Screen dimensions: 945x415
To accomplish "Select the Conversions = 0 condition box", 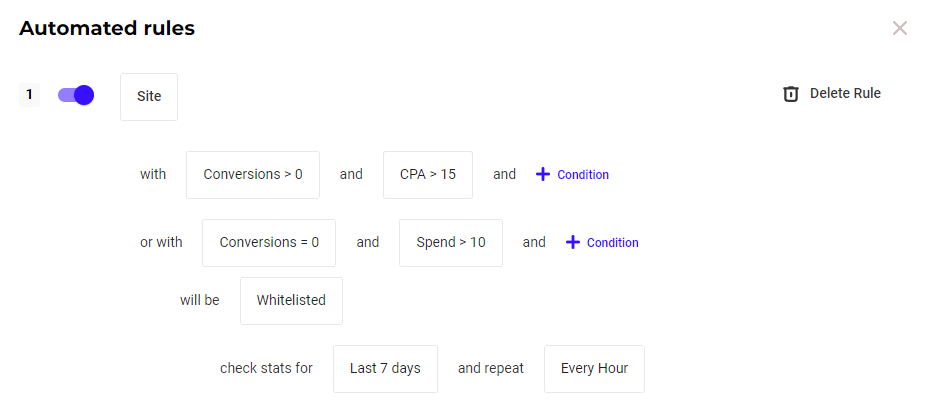I will pyautogui.click(x=269, y=242).
